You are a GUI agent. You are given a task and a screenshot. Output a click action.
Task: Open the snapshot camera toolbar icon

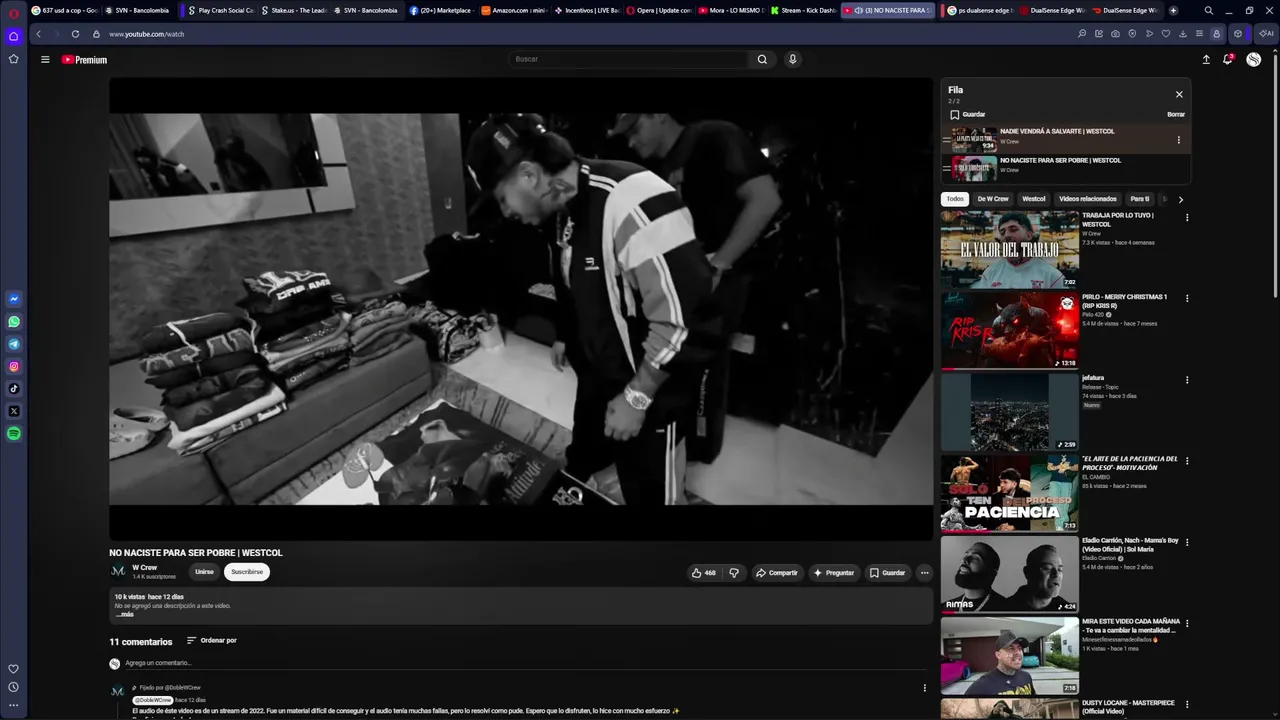click(1115, 34)
